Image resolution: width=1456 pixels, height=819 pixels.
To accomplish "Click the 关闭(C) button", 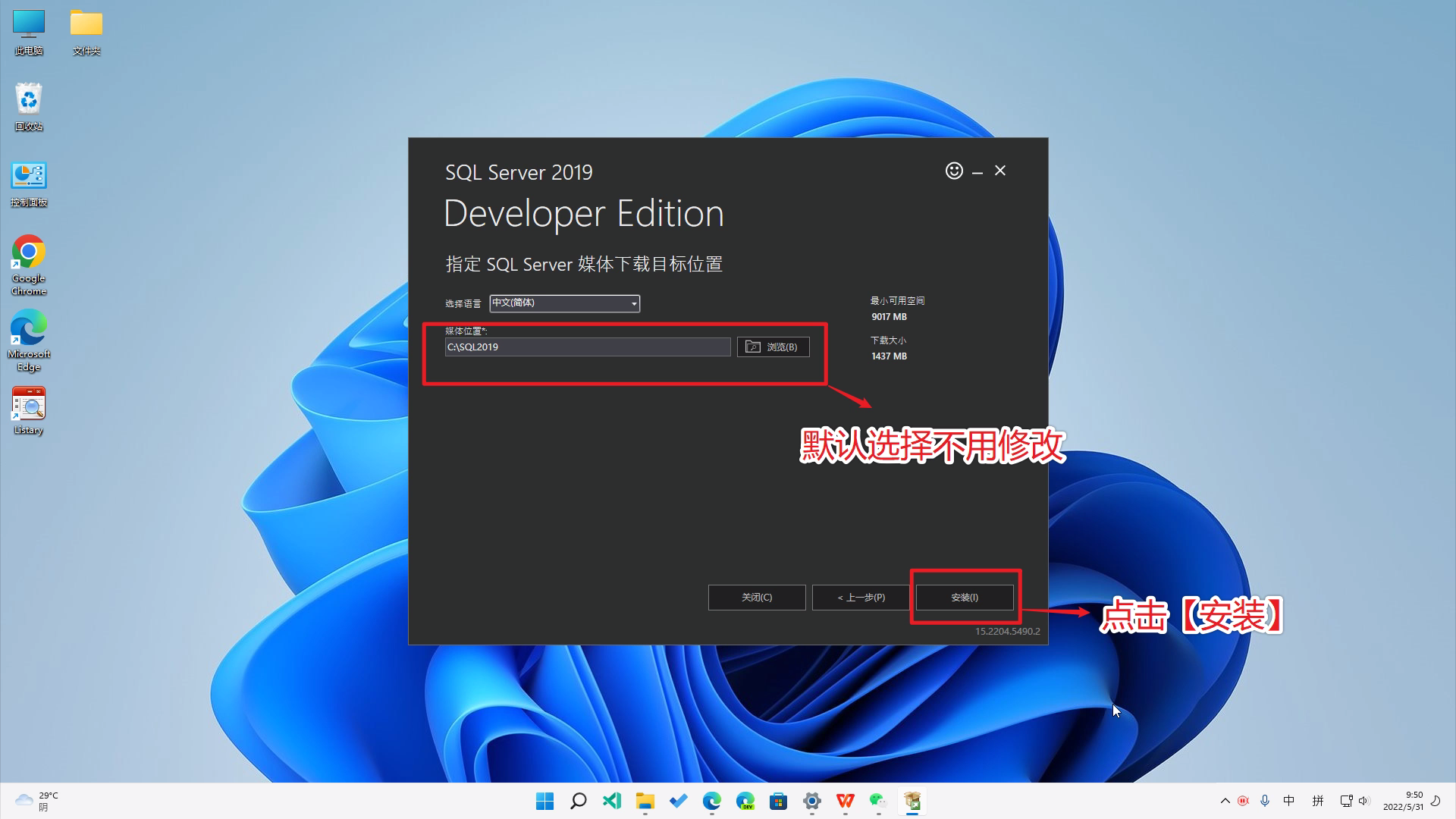I will (x=757, y=598).
